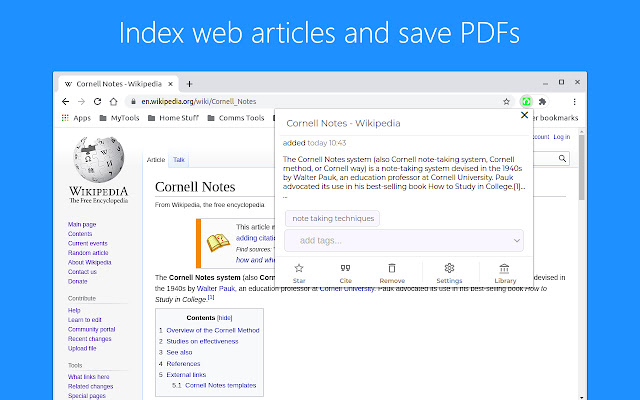Open the Recent changes link
640x400 pixels.
click(x=89, y=339)
